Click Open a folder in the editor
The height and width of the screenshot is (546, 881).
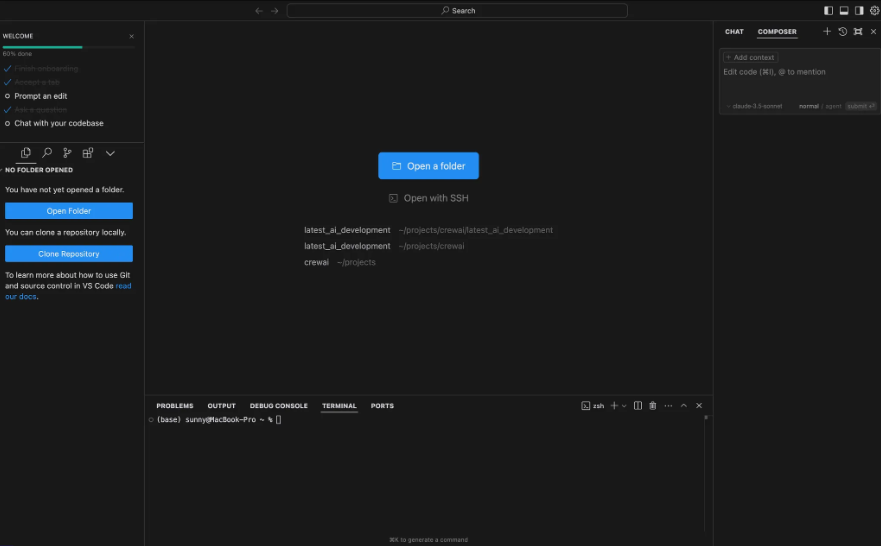pos(428,166)
